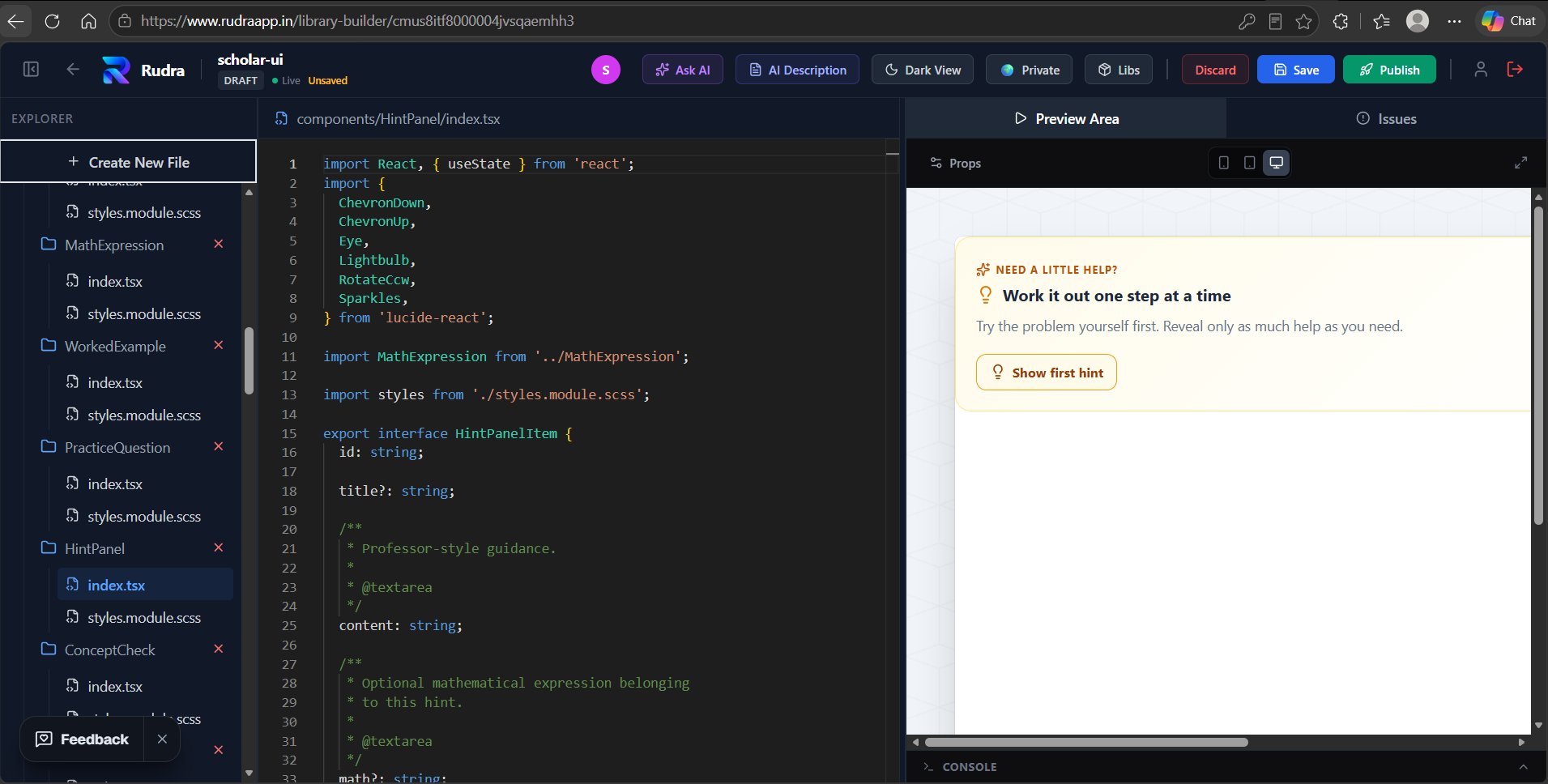Select the mobile device preview icon
The height and width of the screenshot is (784, 1548).
pos(1224,163)
